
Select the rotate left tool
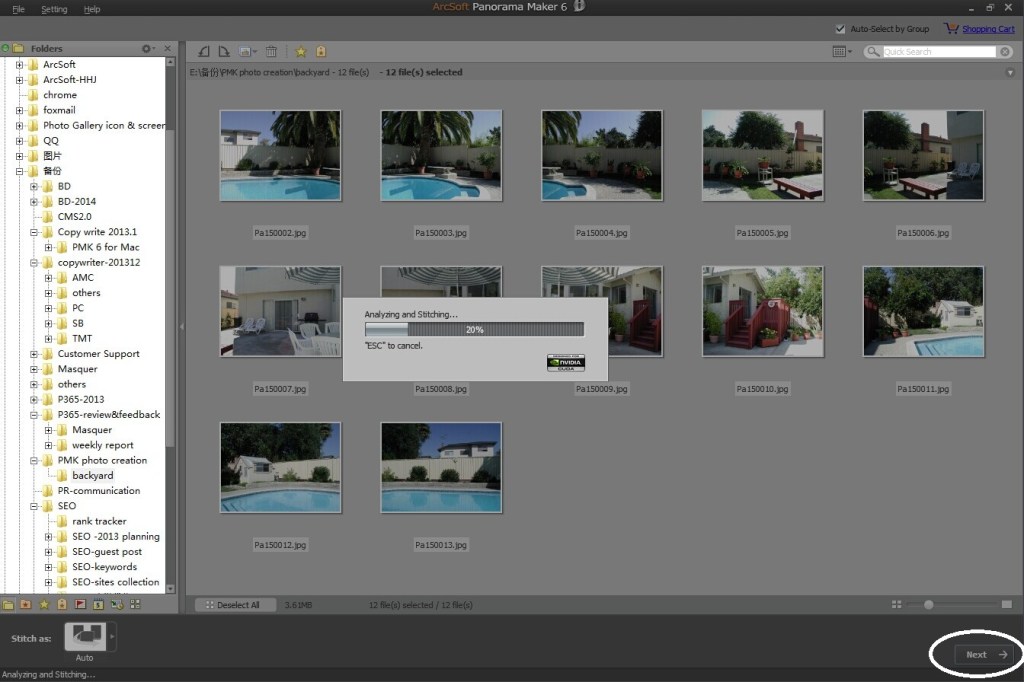click(203, 51)
